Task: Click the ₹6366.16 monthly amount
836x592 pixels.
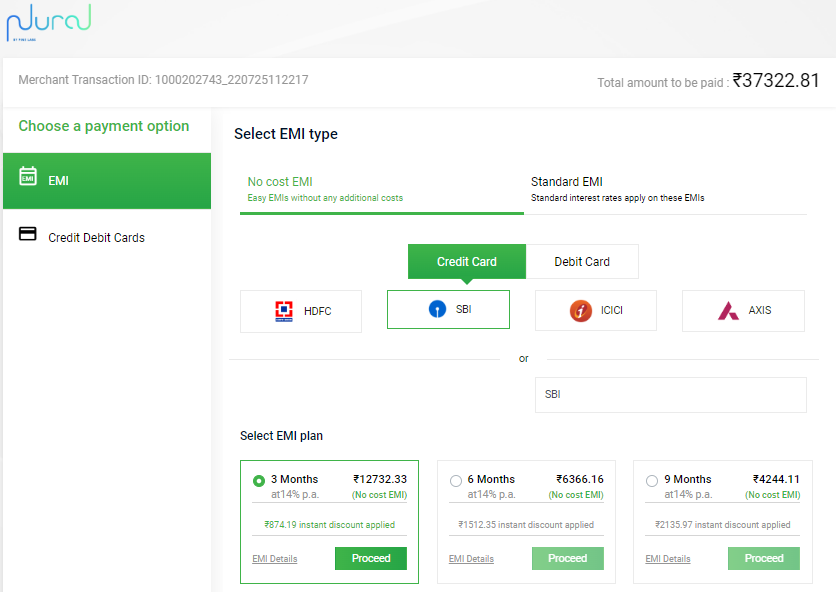Action: point(580,479)
